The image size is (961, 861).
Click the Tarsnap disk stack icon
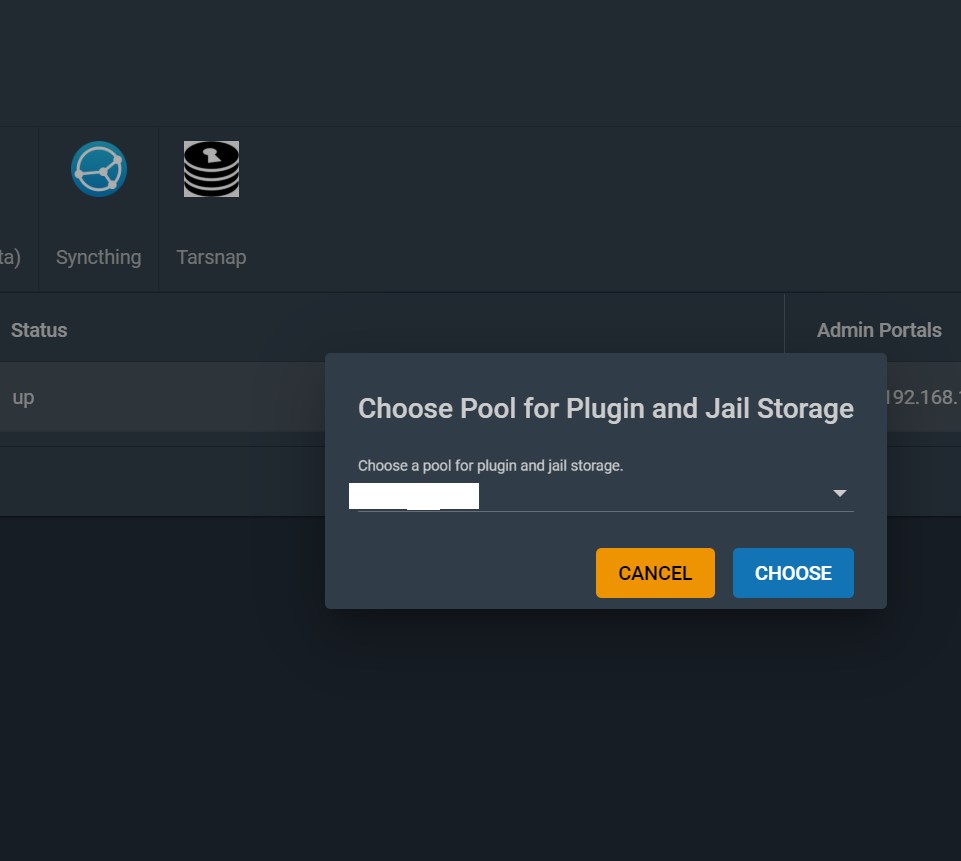[x=211, y=169]
